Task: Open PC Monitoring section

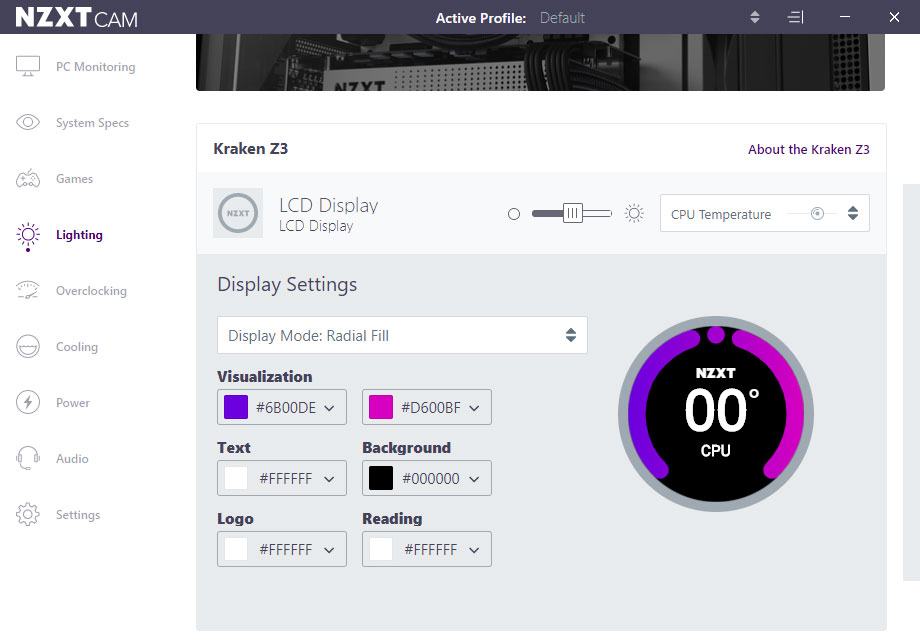Action: (96, 67)
